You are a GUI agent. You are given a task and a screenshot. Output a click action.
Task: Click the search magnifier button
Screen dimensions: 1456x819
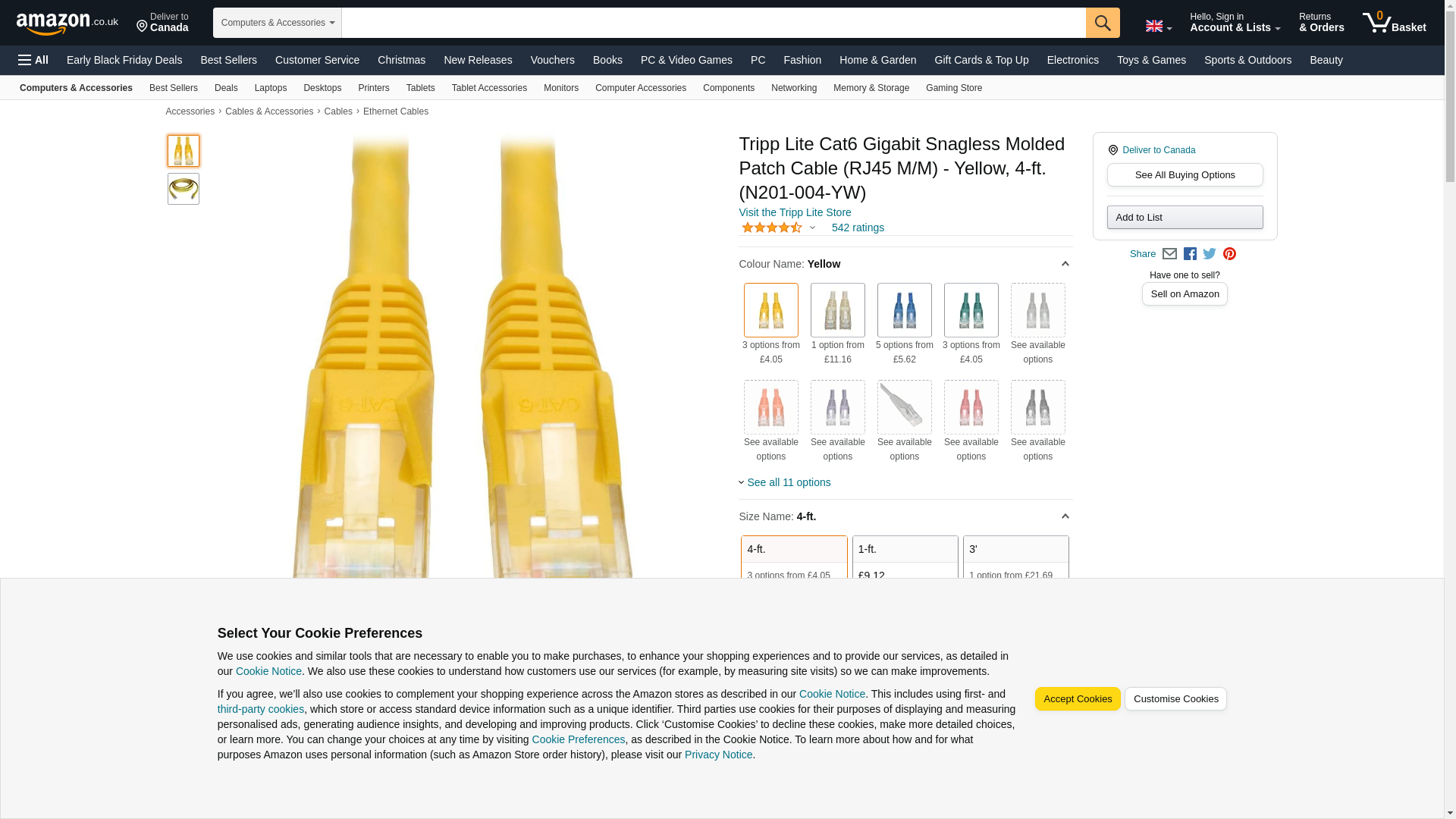(1103, 23)
